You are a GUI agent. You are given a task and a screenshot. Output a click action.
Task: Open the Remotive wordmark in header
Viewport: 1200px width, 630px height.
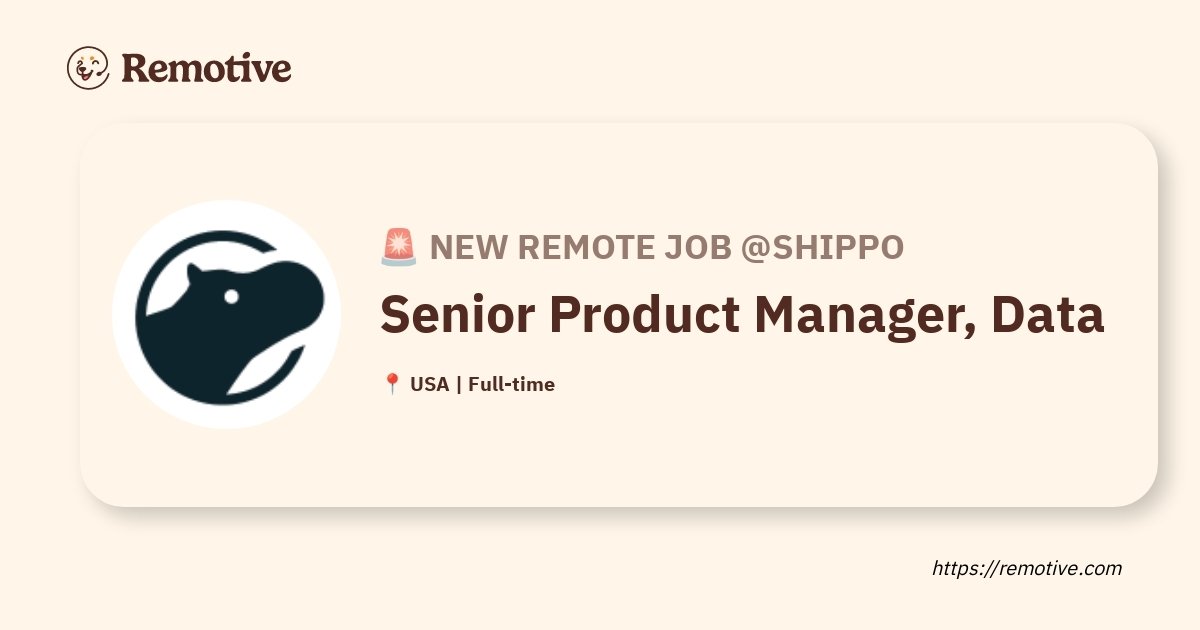pos(206,68)
